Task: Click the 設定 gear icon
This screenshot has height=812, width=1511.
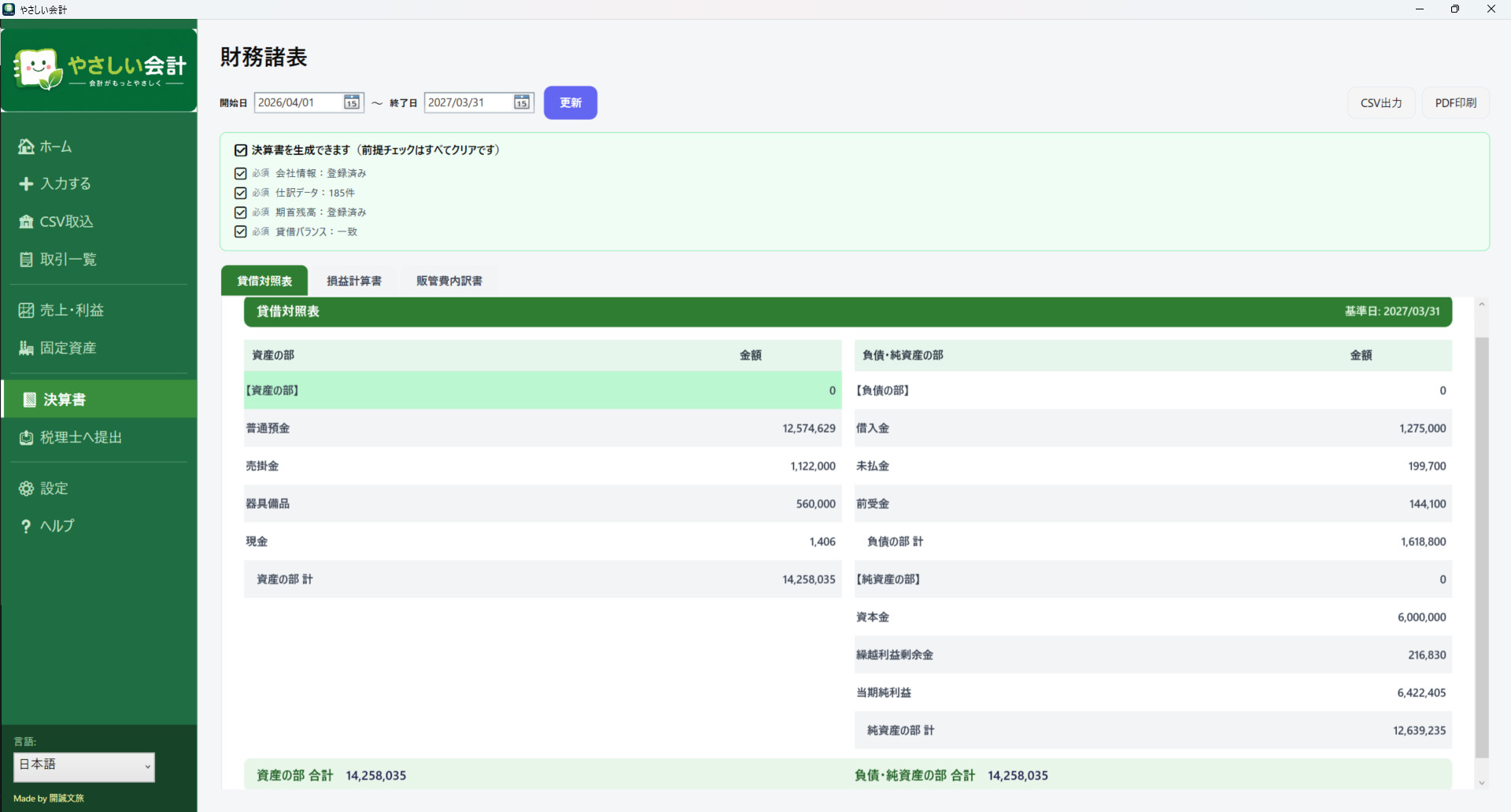Action: pos(26,489)
